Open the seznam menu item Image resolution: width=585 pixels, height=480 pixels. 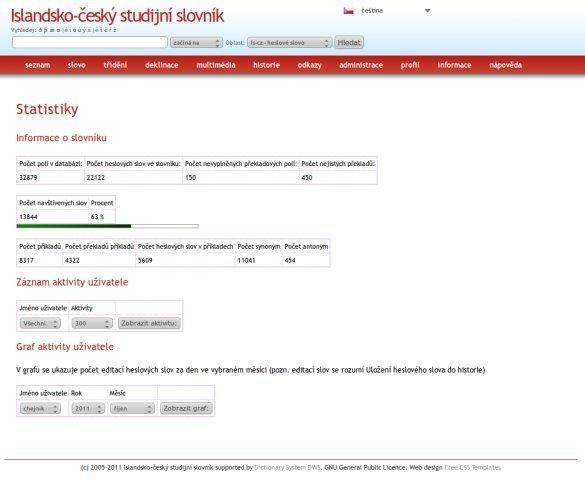click(37, 65)
